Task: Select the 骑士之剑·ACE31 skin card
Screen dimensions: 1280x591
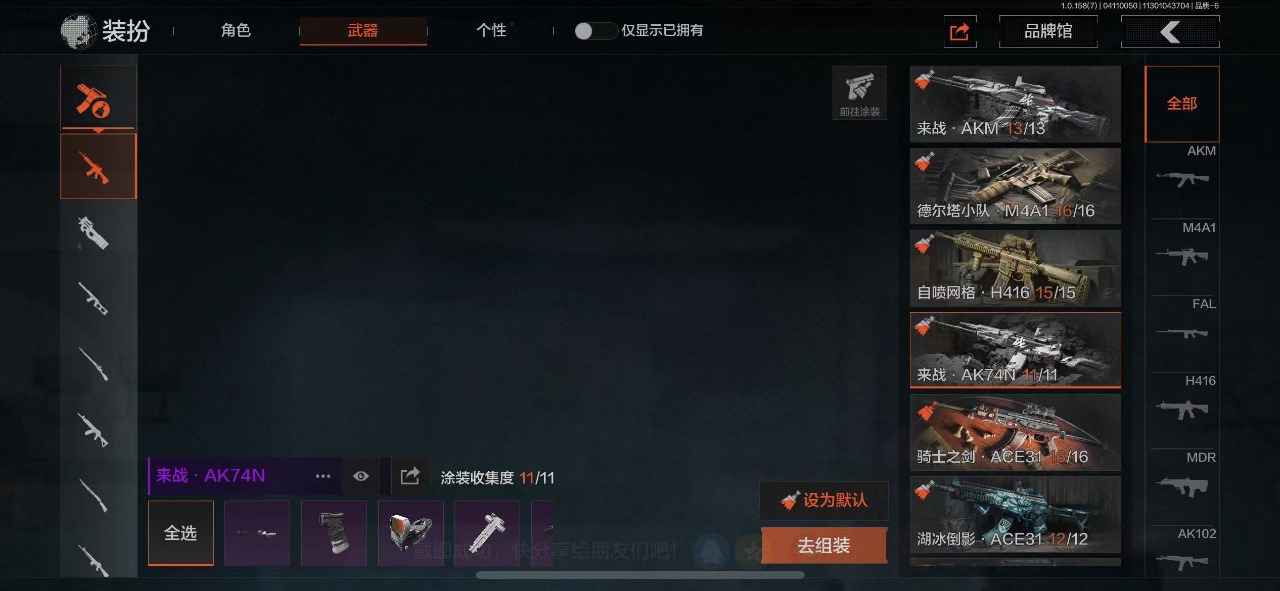Action: [x=1015, y=432]
